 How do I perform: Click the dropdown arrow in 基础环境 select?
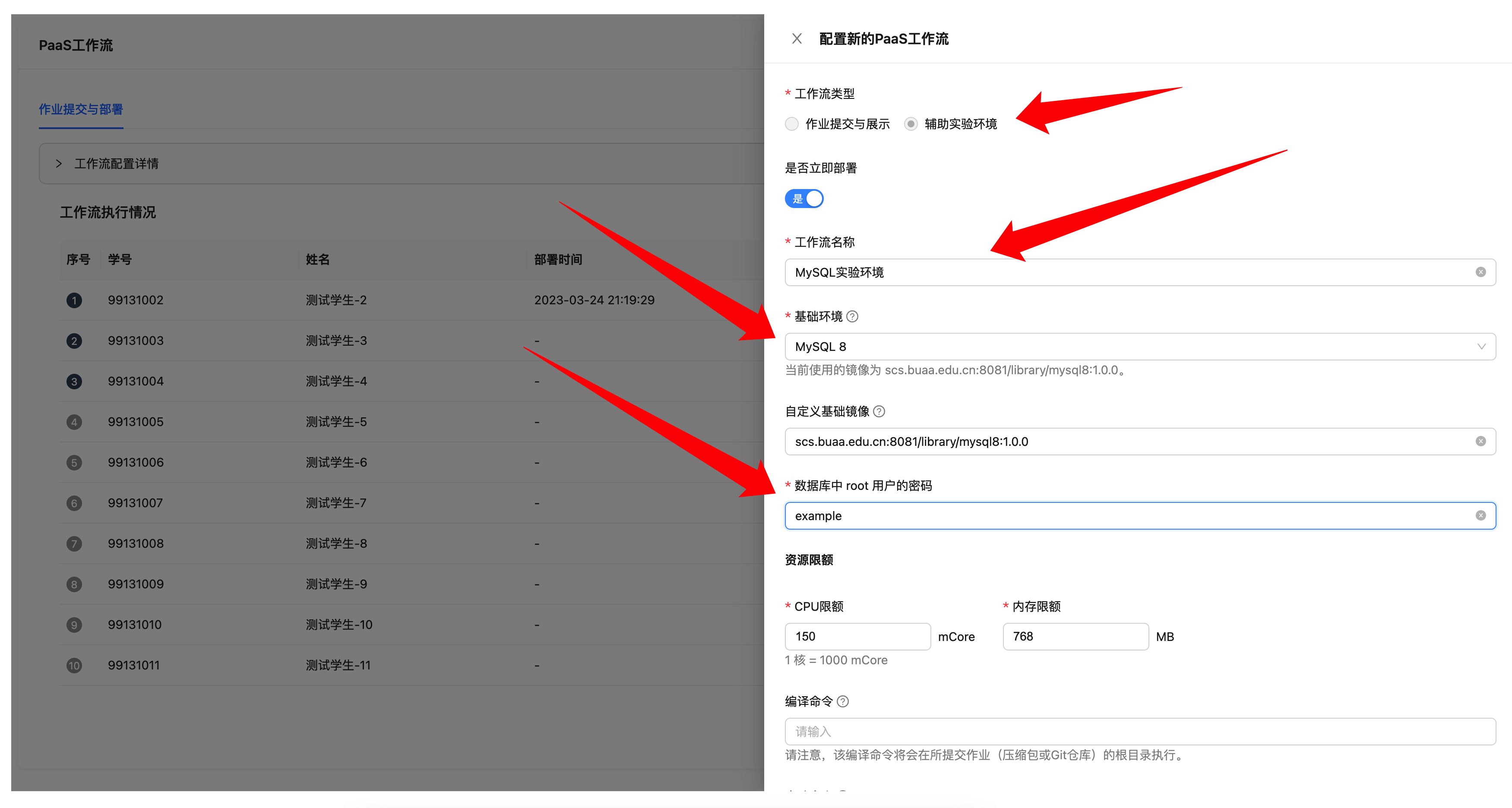[x=1481, y=347]
